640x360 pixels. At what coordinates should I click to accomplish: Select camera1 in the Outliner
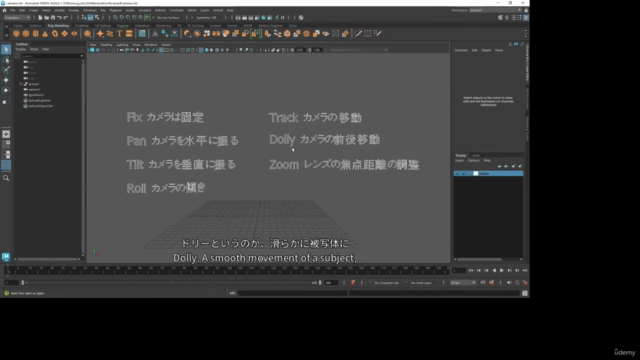pos(34,89)
